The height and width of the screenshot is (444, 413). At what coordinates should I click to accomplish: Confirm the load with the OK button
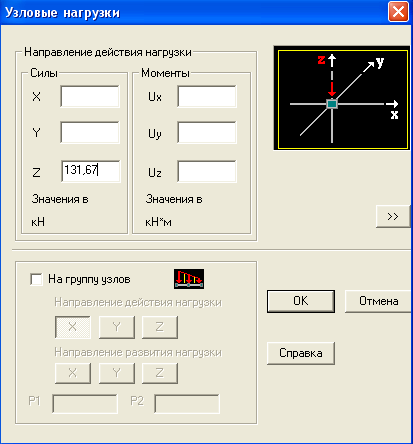click(301, 301)
